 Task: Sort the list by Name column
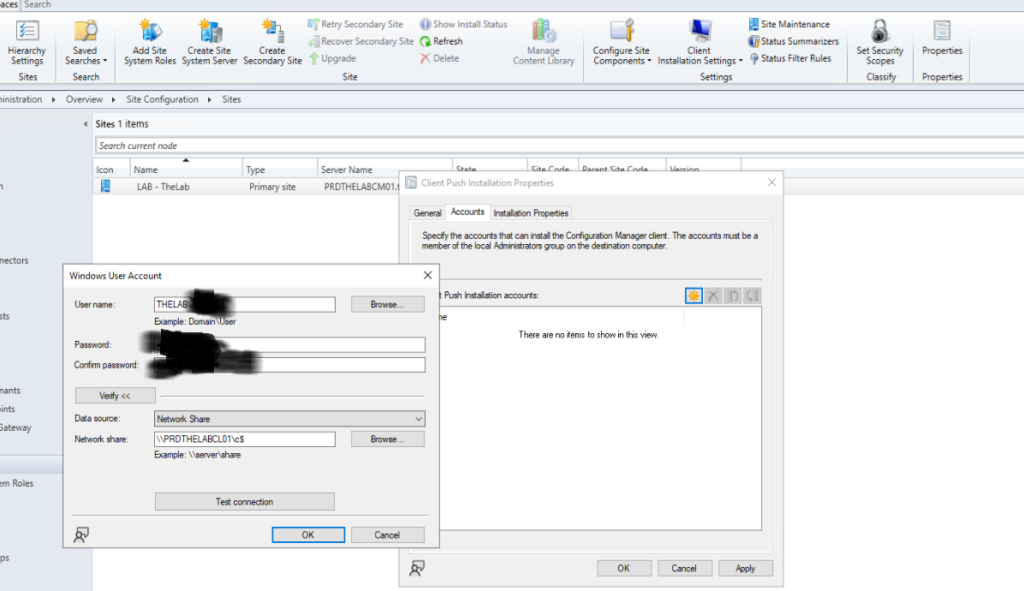click(185, 169)
